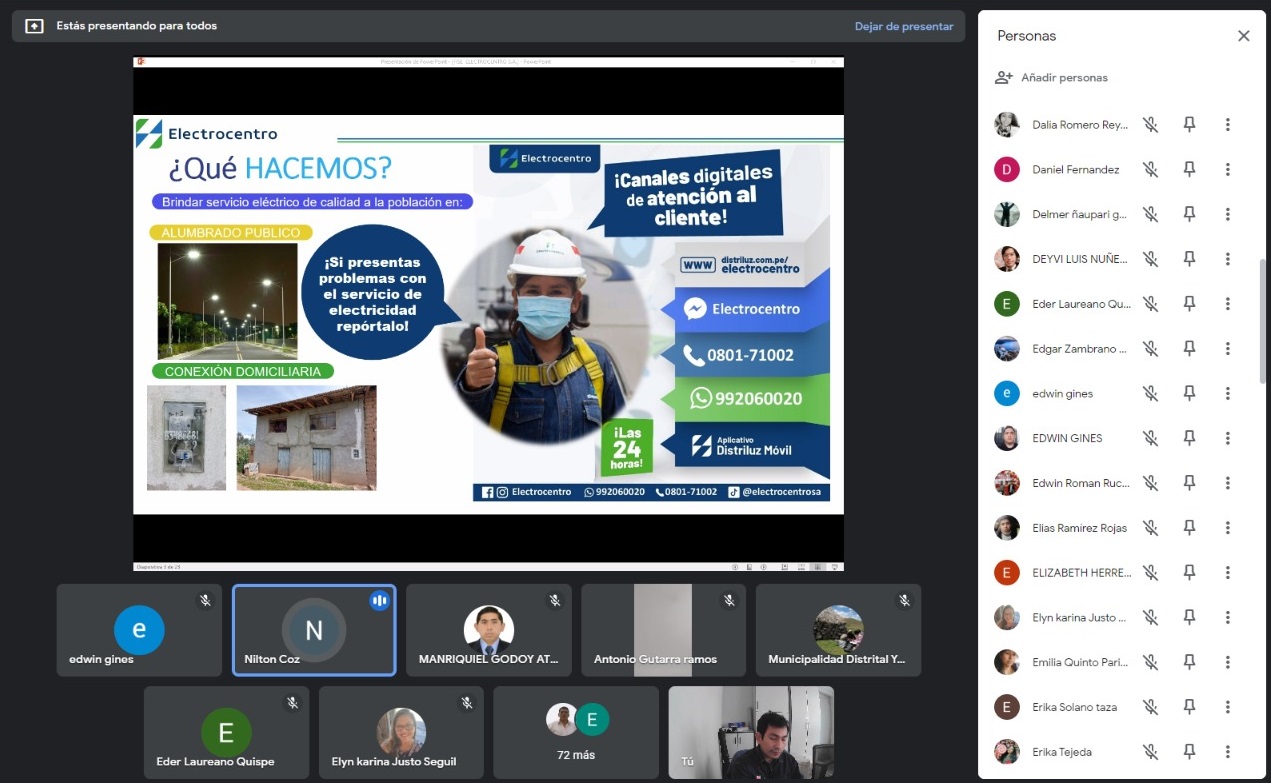Close the Personas panel
The height and width of the screenshot is (783, 1271).
click(x=1243, y=36)
